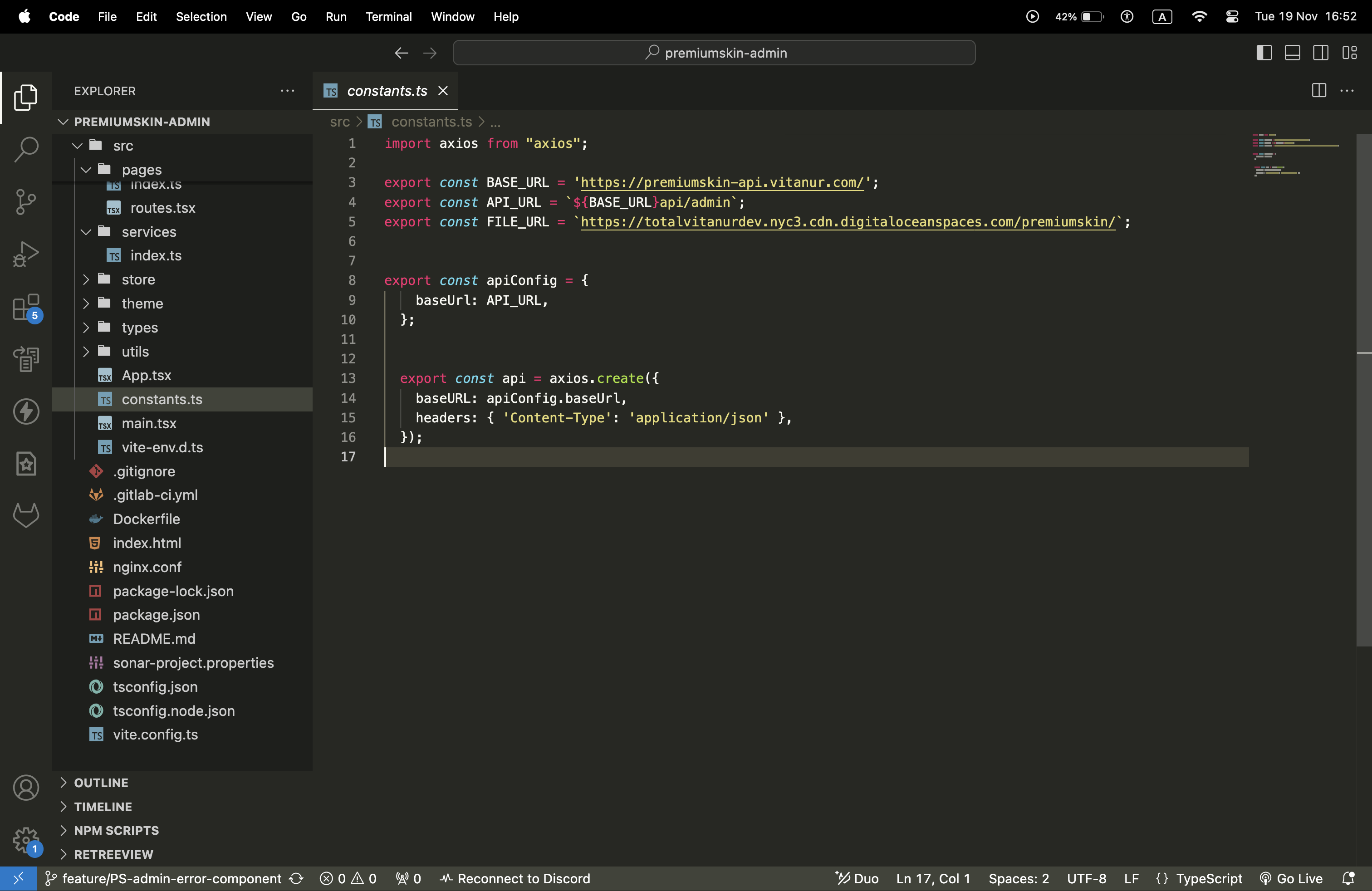Open editor More Actions ellipsis

1347,90
